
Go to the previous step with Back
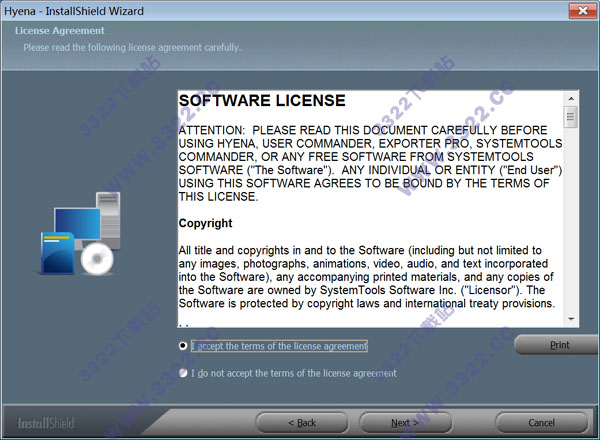301,422
